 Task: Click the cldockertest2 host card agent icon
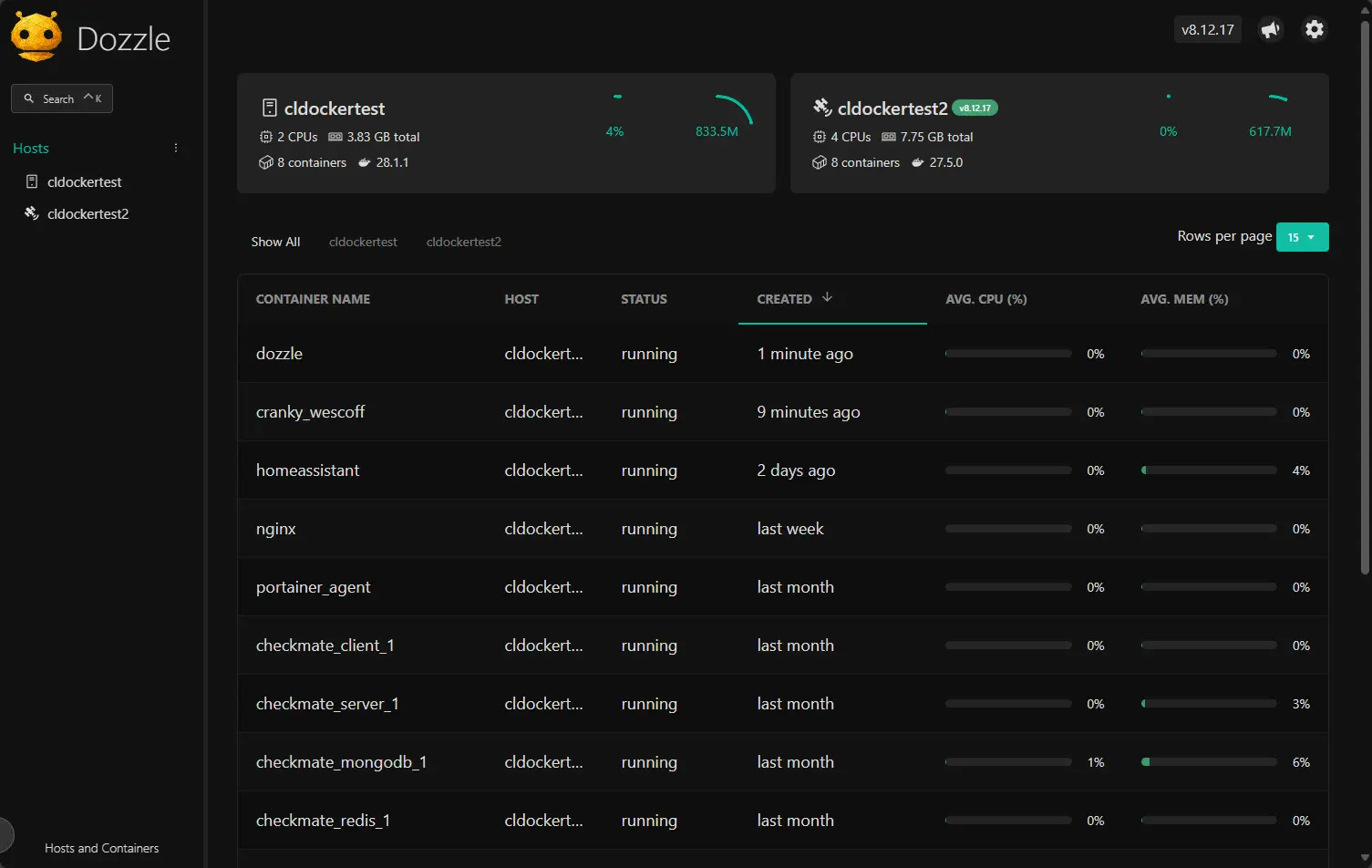tap(822, 108)
